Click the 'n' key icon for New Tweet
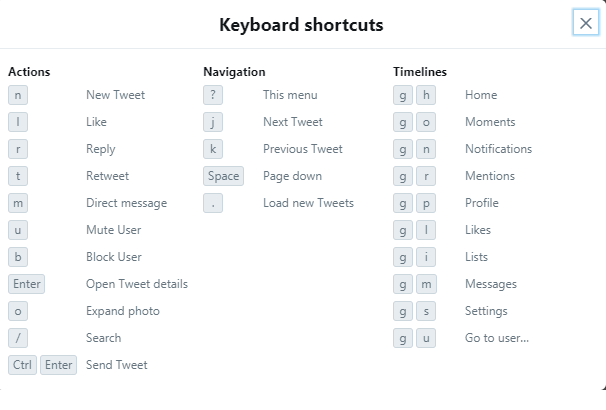 (x=18, y=95)
